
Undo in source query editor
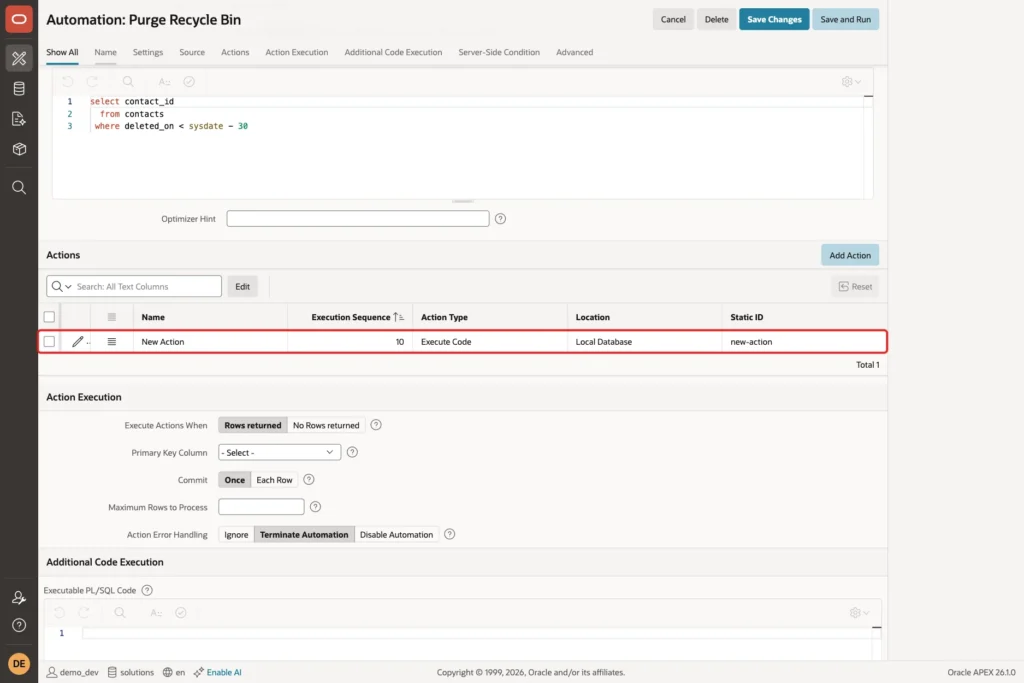point(67,82)
